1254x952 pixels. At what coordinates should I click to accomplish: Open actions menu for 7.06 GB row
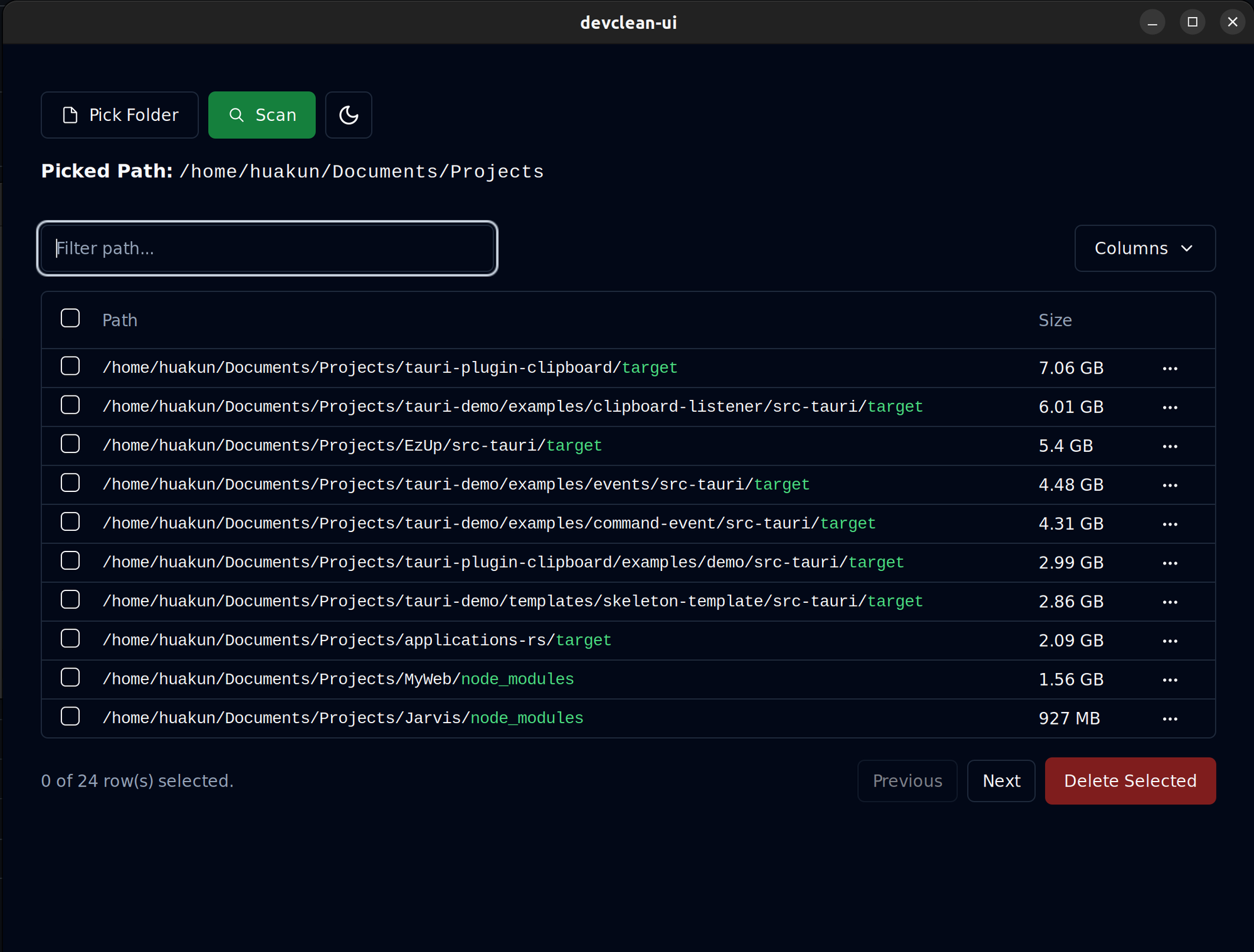click(1169, 369)
